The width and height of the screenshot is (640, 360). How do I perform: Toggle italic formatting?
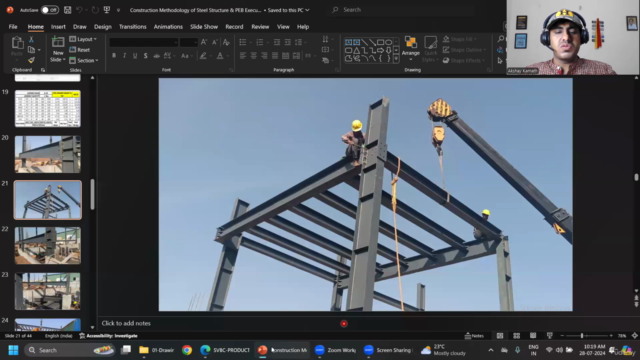pos(124,56)
